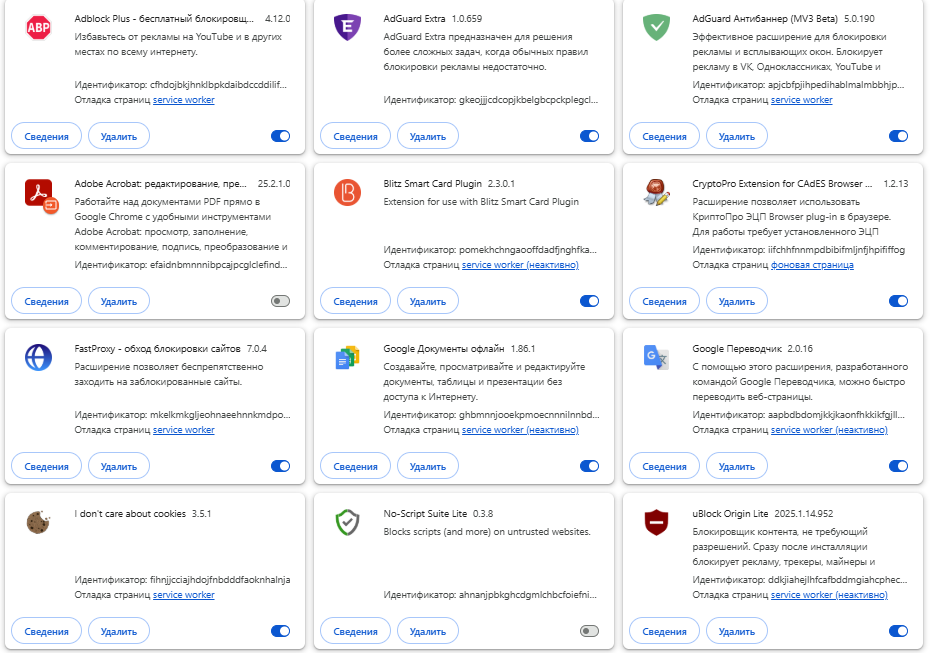Click the Adblock Plus ABP icon
The width and height of the screenshot is (932, 653).
[x=39, y=28]
